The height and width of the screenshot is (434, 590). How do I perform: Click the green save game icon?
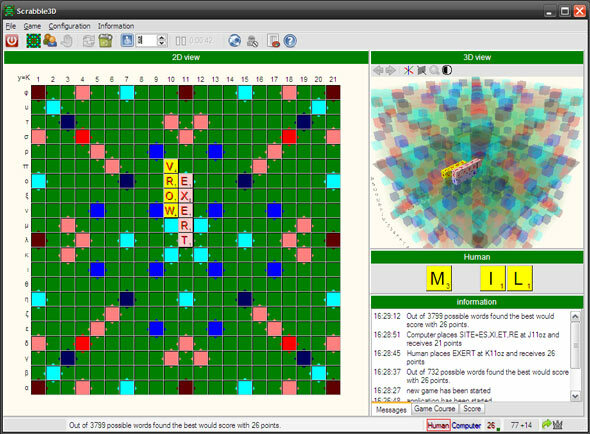(106, 41)
